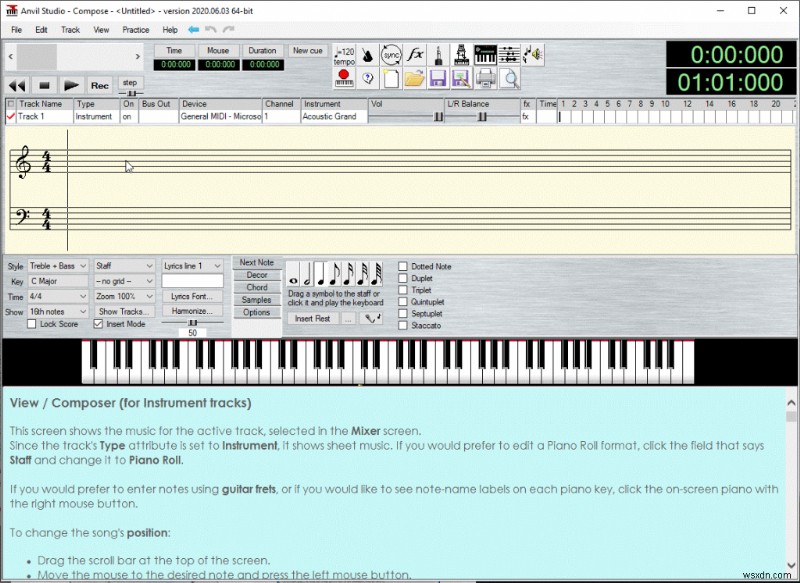The image size is (800, 583).
Task: Open a song using the folder icon
Action: [x=415, y=79]
